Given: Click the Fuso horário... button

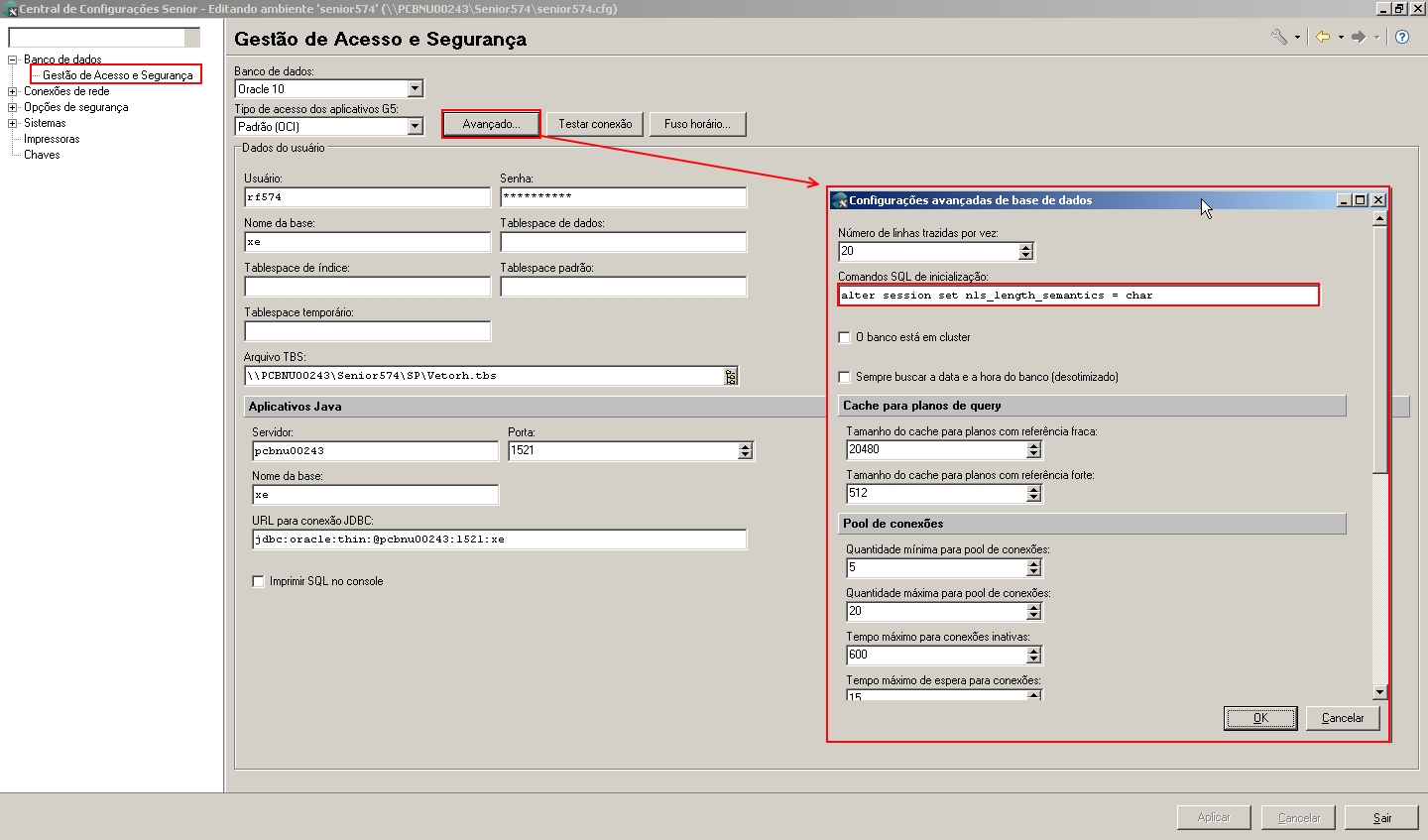Looking at the screenshot, I should 697,124.
